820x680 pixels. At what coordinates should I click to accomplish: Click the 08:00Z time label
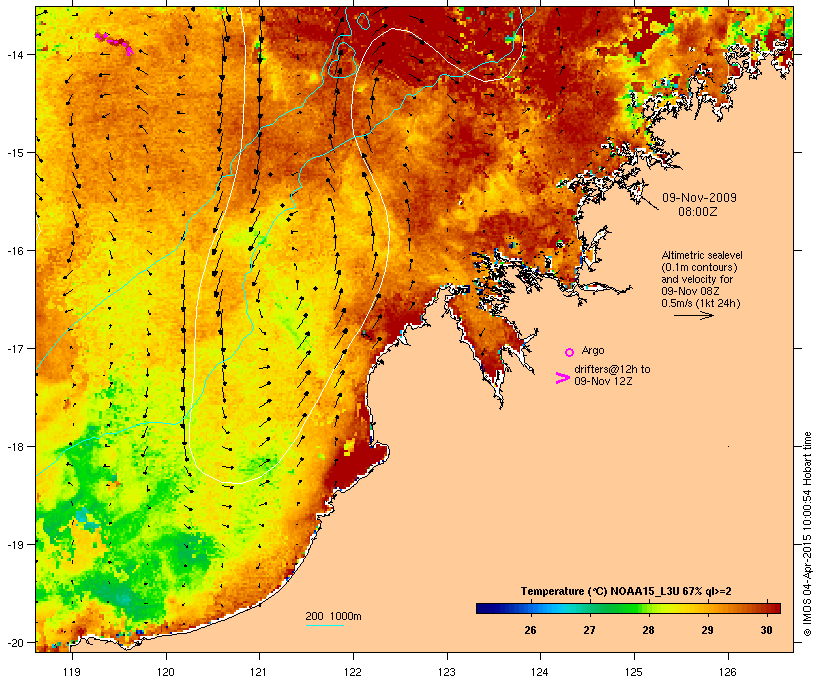pyautogui.click(x=698, y=212)
